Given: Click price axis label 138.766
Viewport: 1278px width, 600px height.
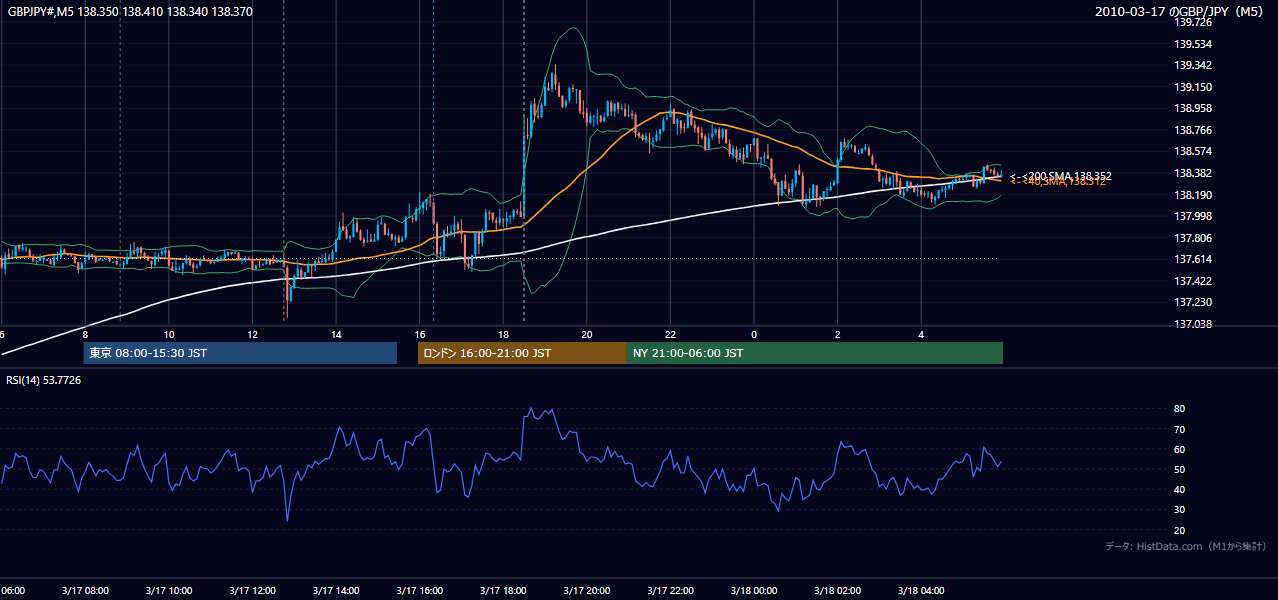Looking at the screenshot, I should [x=1193, y=130].
